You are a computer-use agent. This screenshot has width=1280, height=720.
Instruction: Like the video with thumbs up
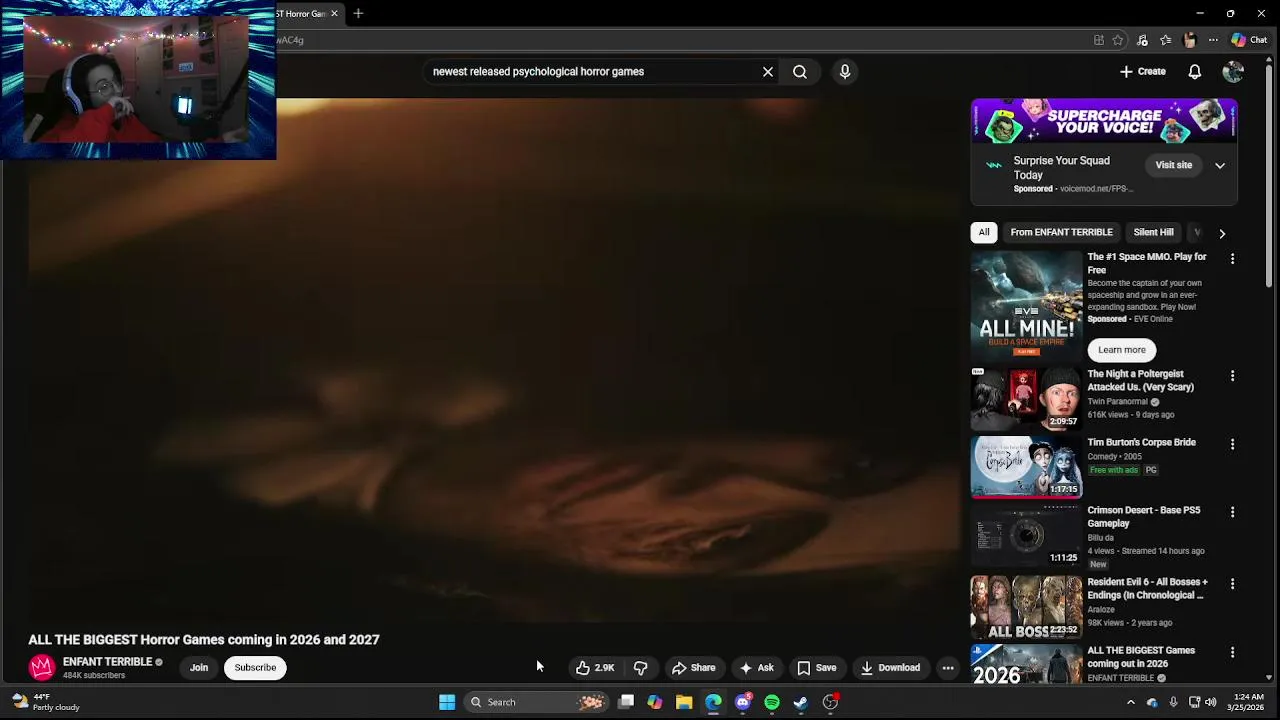coord(594,668)
